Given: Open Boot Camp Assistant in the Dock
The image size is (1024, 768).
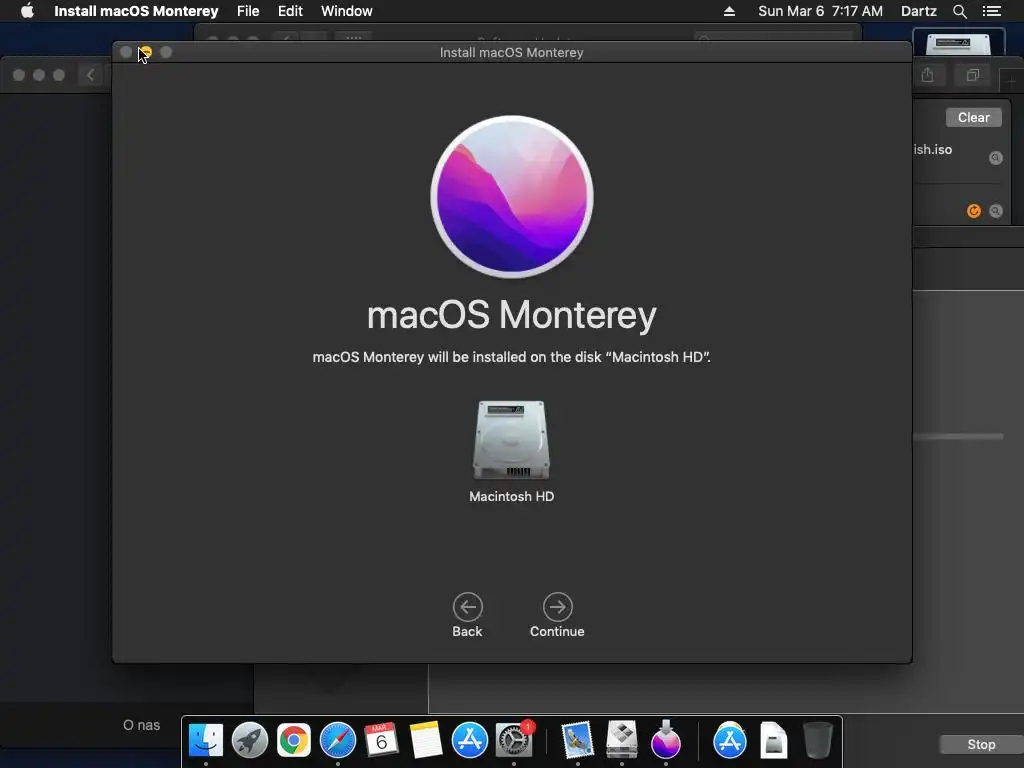Looking at the screenshot, I should [622, 741].
